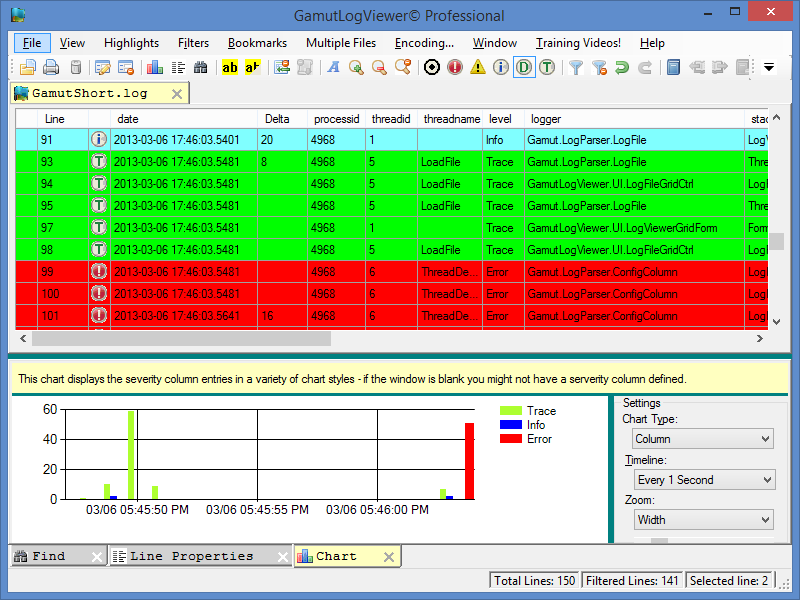Open the Chart Type dropdown showing Column

click(703, 439)
